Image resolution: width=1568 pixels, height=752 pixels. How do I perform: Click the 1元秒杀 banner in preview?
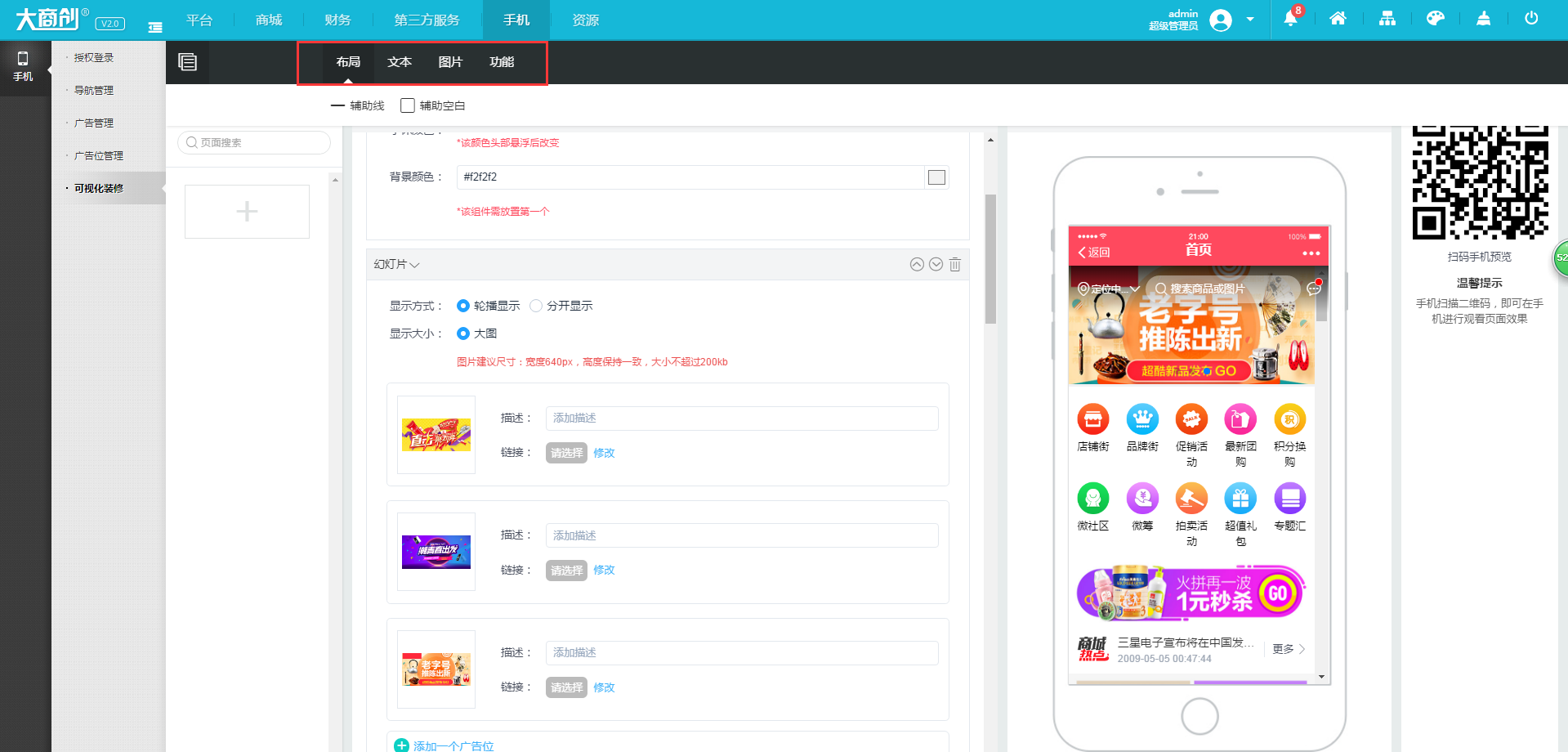tap(1191, 593)
